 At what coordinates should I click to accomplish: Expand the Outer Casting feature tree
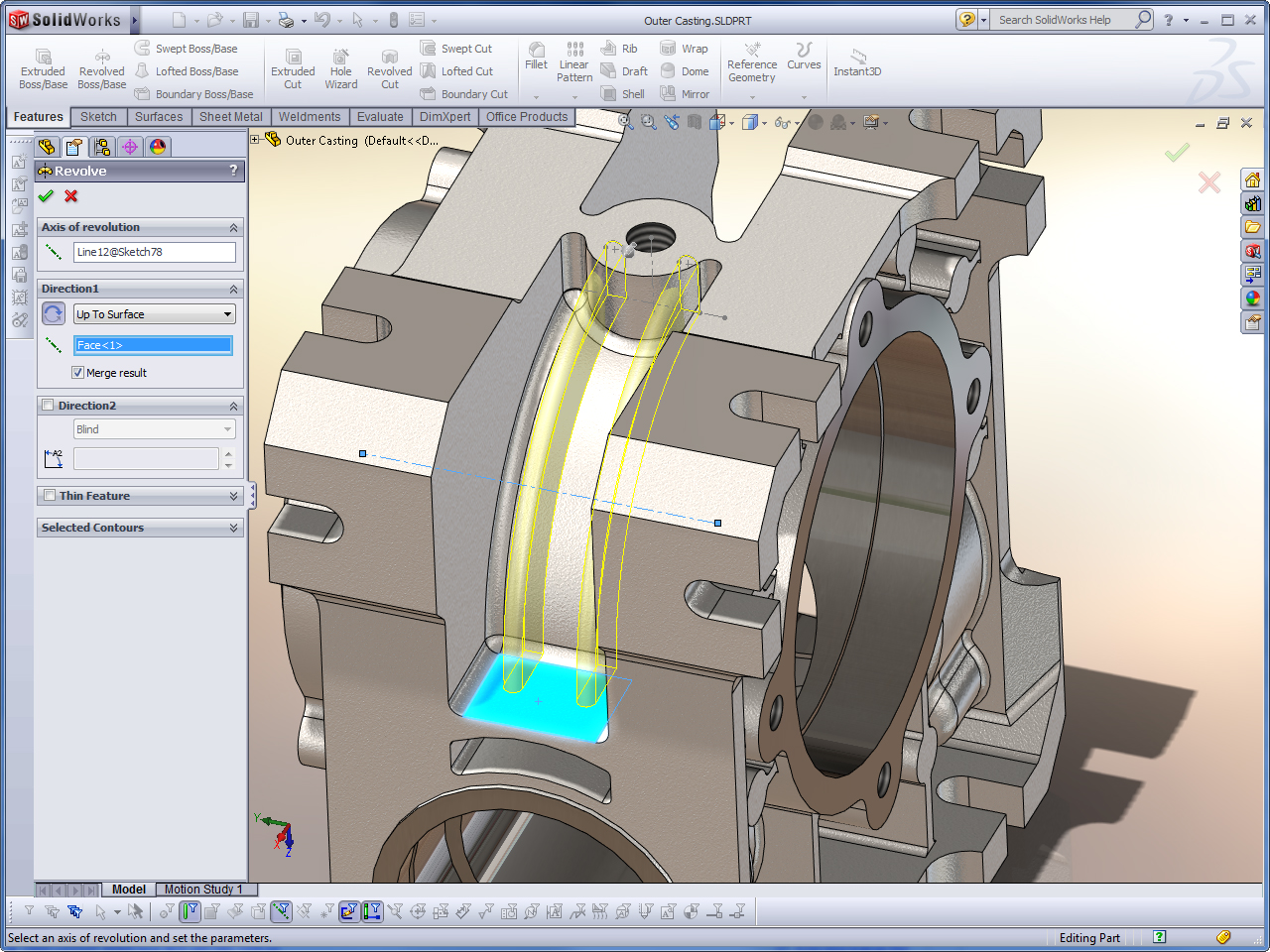pyautogui.click(x=255, y=140)
